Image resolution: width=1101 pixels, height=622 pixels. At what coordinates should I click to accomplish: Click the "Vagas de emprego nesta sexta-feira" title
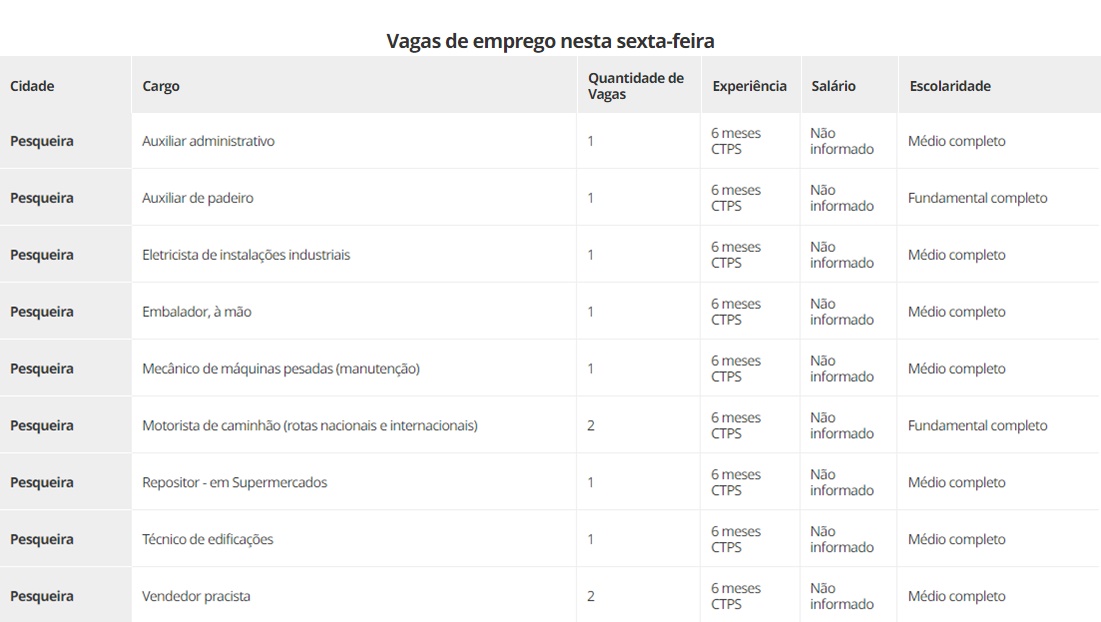(x=550, y=41)
